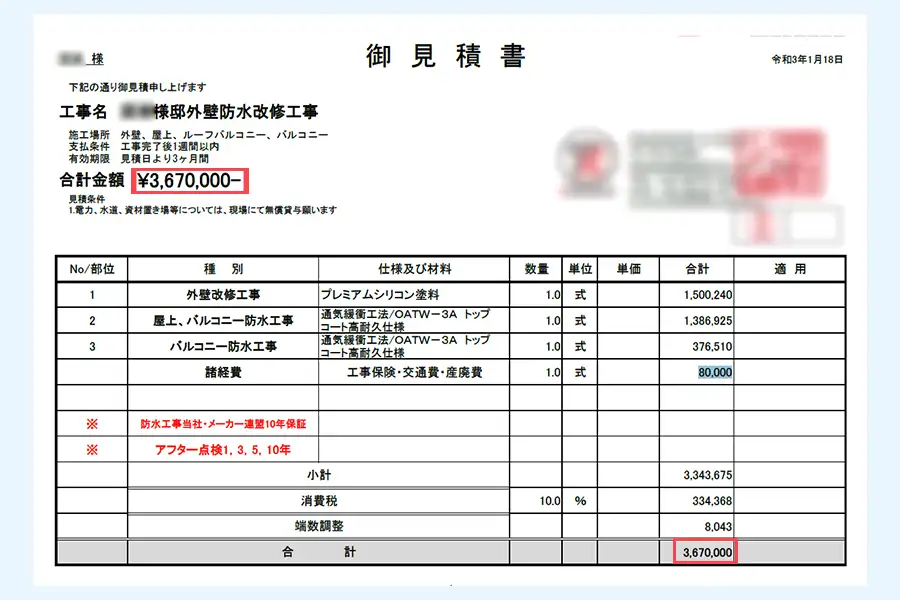Click the 外壁改修工事 cell
This screenshot has height=600, width=900.
coord(223,296)
